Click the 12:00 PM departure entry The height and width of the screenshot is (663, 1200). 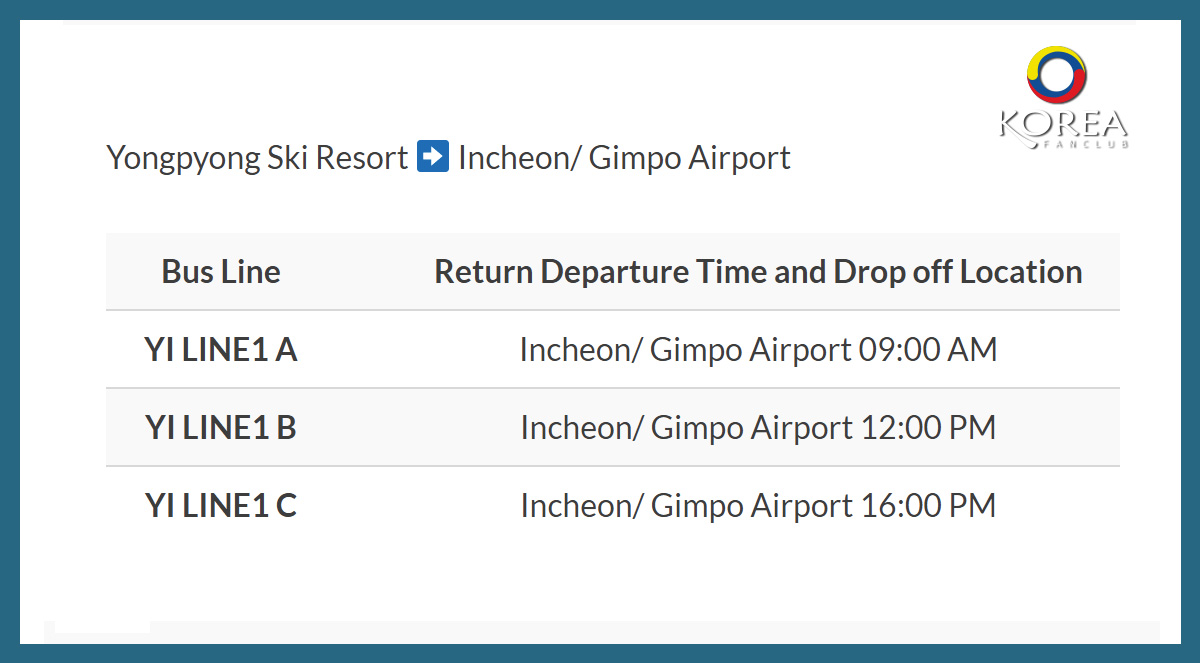tap(758, 428)
